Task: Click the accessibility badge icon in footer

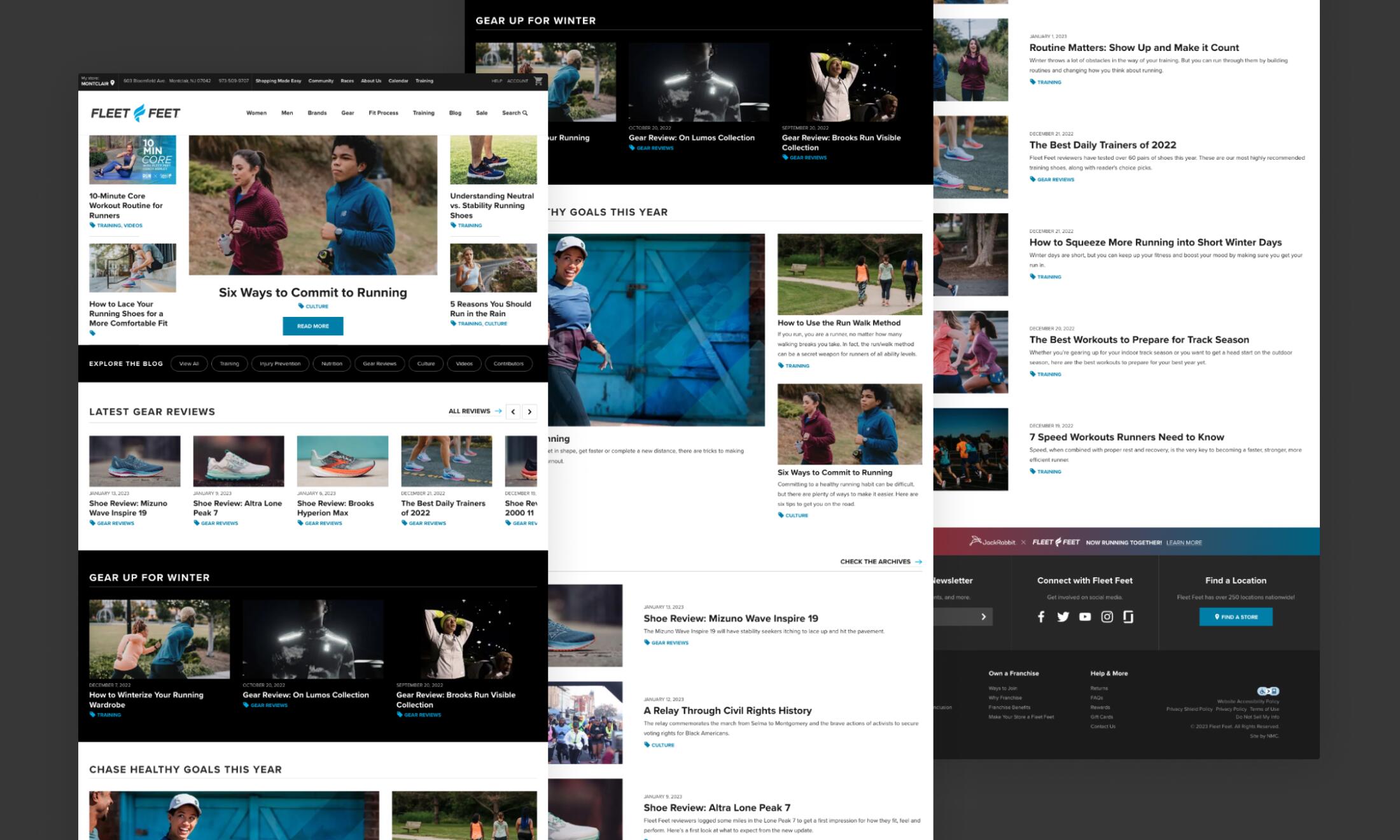Action: tap(1268, 691)
